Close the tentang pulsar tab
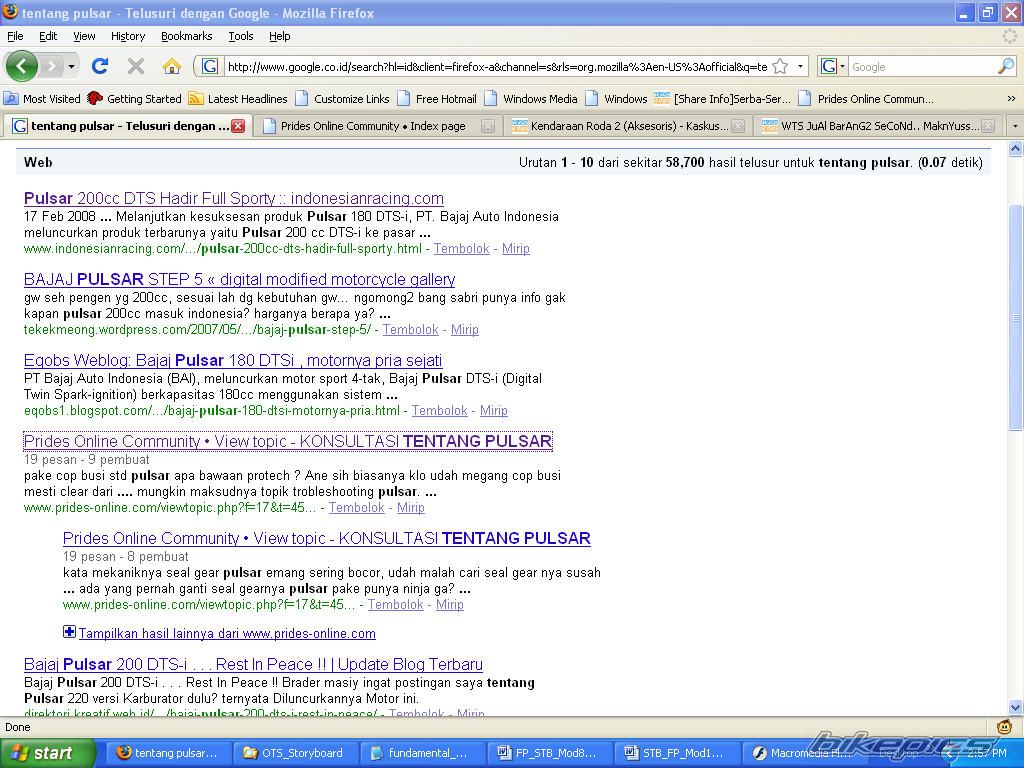This screenshot has width=1024, height=768. pos(238,126)
